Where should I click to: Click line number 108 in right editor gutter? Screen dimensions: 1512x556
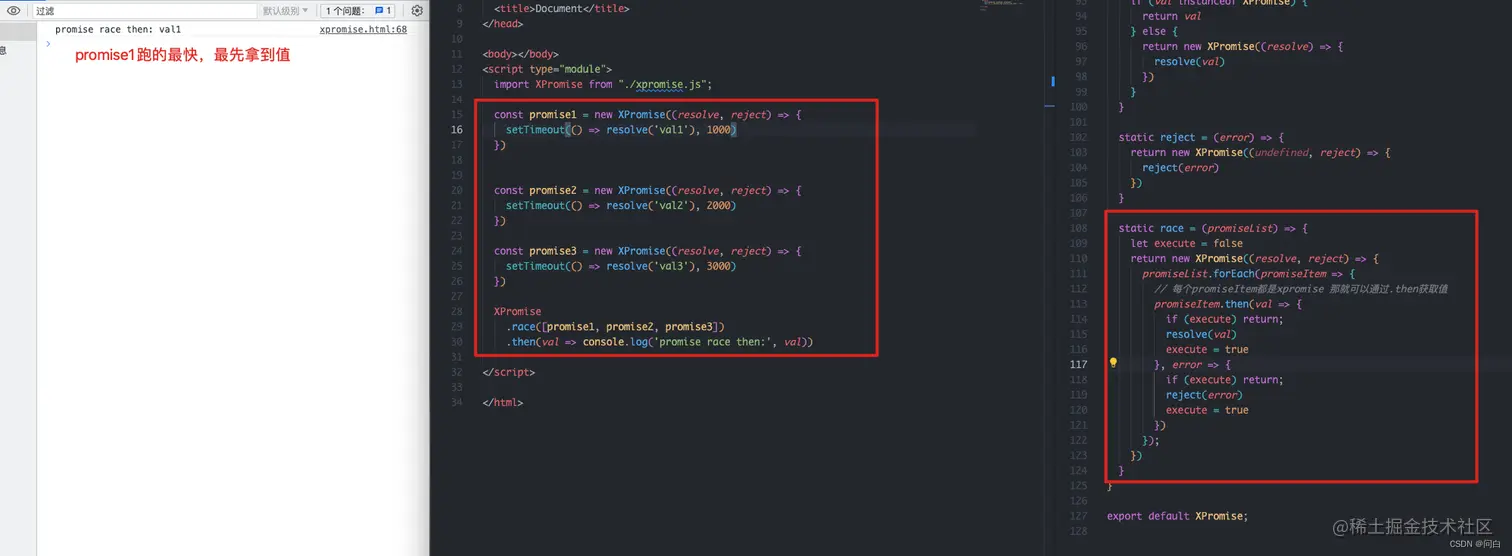(x=1077, y=228)
